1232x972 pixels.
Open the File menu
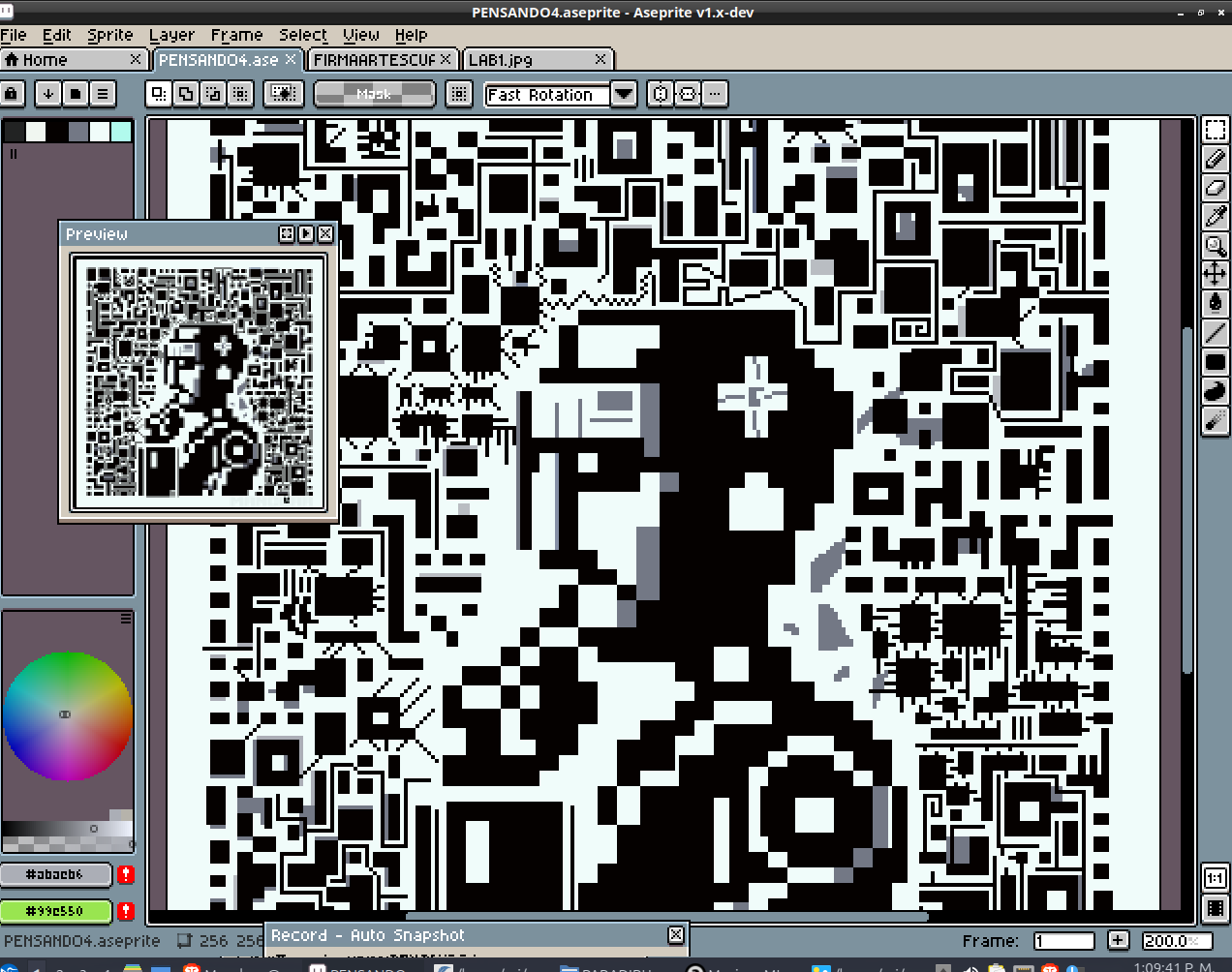click(x=14, y=35)
